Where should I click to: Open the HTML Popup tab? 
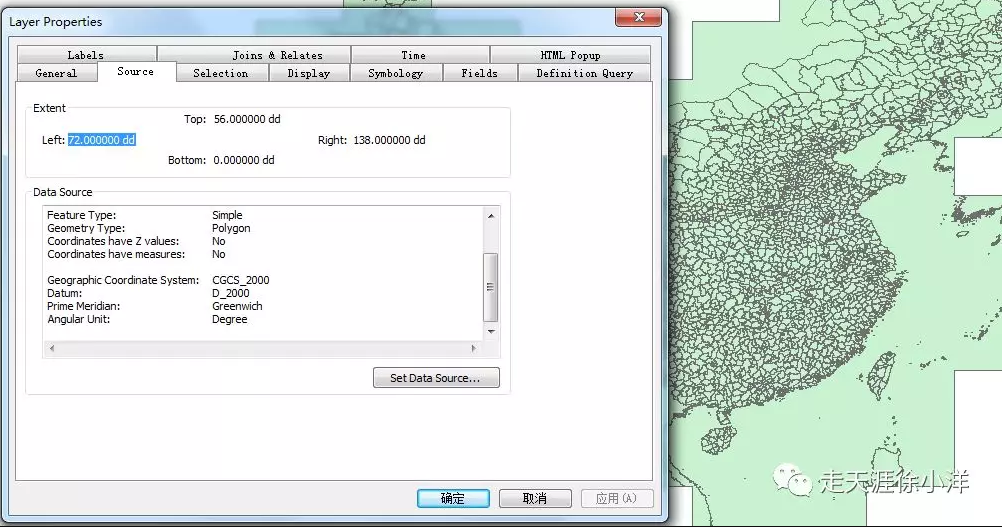(570, 55)
